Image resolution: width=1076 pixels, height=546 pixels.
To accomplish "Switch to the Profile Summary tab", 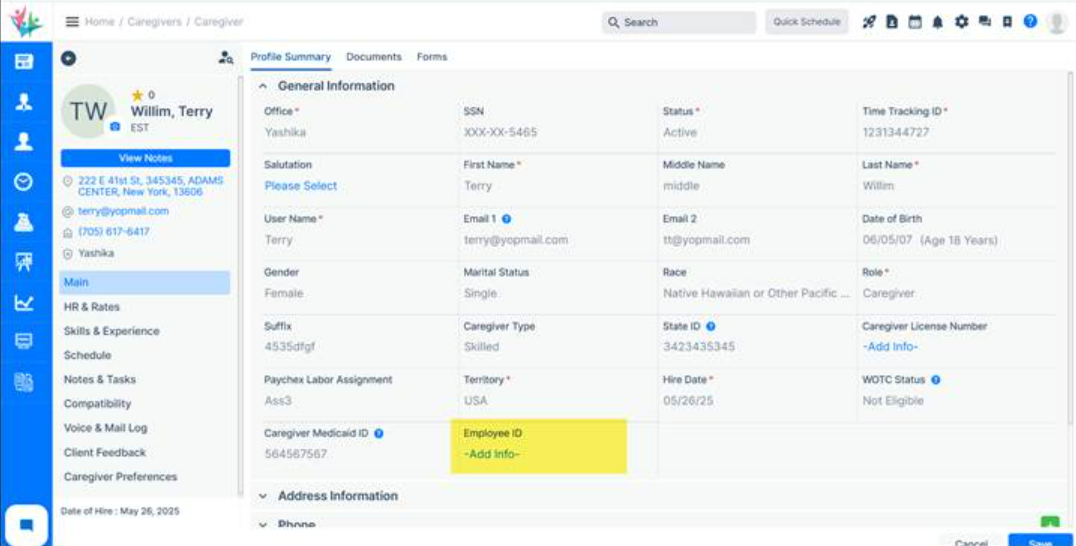I will 290,57.
